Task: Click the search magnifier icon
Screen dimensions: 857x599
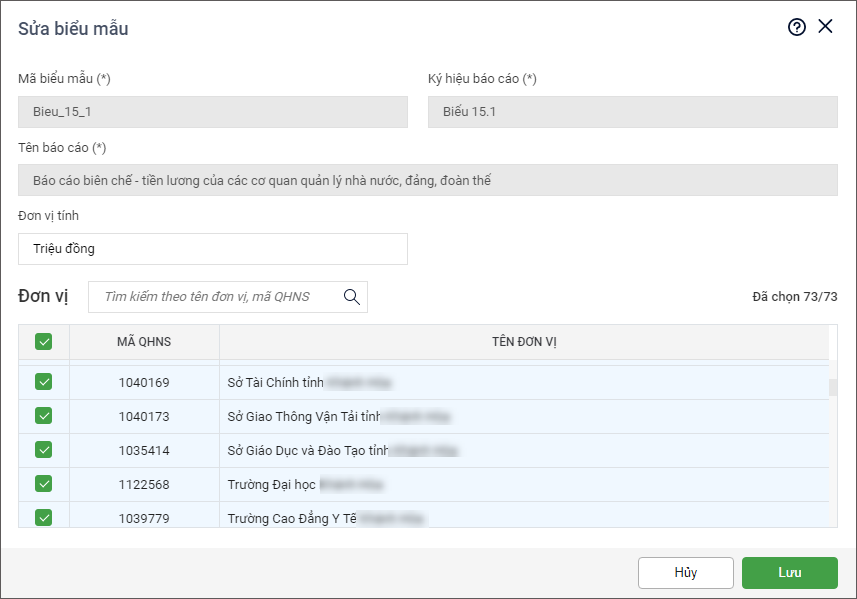Action: pyautogui.click(x=351, y=297)
